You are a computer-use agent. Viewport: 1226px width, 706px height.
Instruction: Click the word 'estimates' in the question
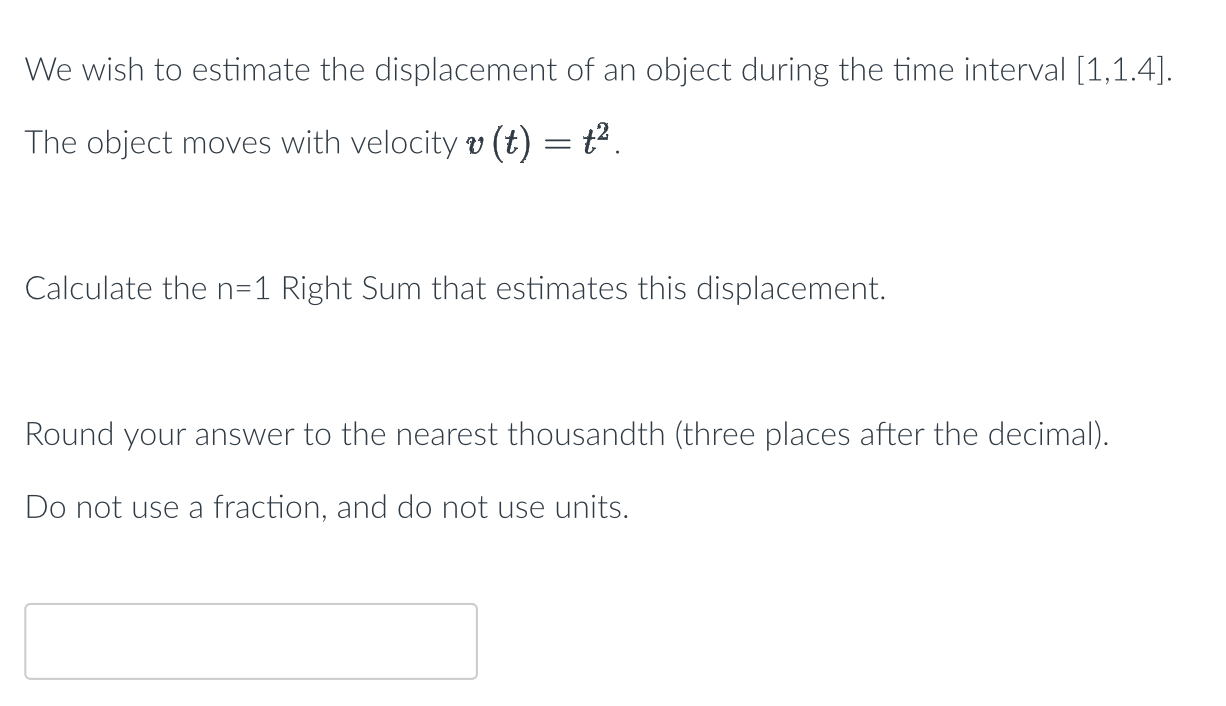point(564,289)
